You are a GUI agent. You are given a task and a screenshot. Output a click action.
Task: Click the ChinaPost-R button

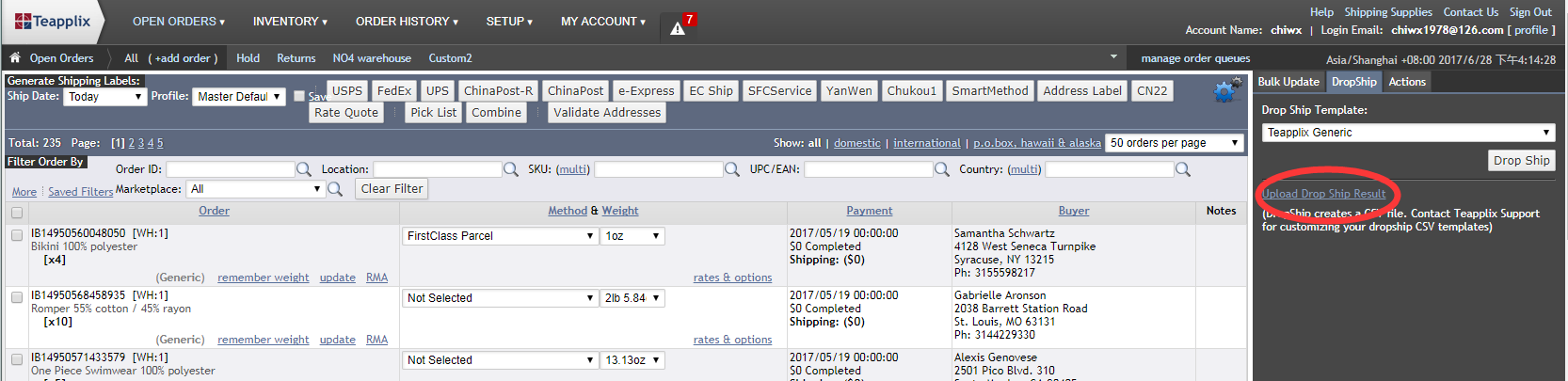point(498,91)
